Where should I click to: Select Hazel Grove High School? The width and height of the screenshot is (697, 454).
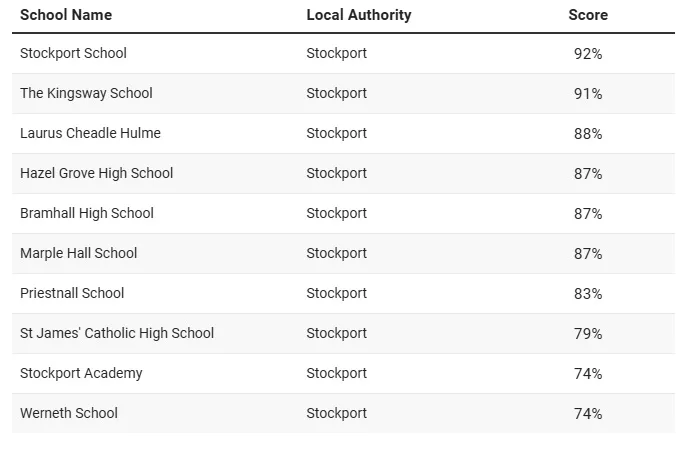point(96,173)
